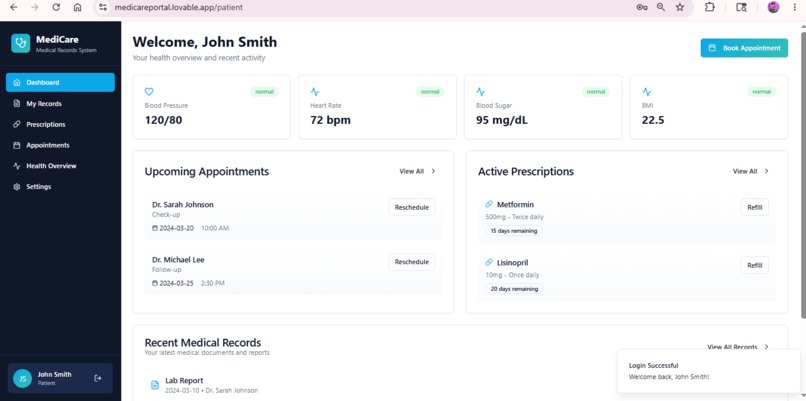The image size is (806, 401).
Task: Go forward with browser forward arrow
Action: [x=35, y=7]
